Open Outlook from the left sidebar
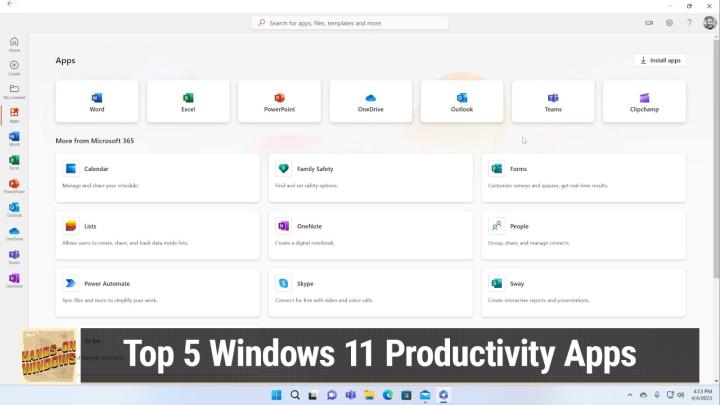This screenshot has width=720, height=405. coord(14,210)
